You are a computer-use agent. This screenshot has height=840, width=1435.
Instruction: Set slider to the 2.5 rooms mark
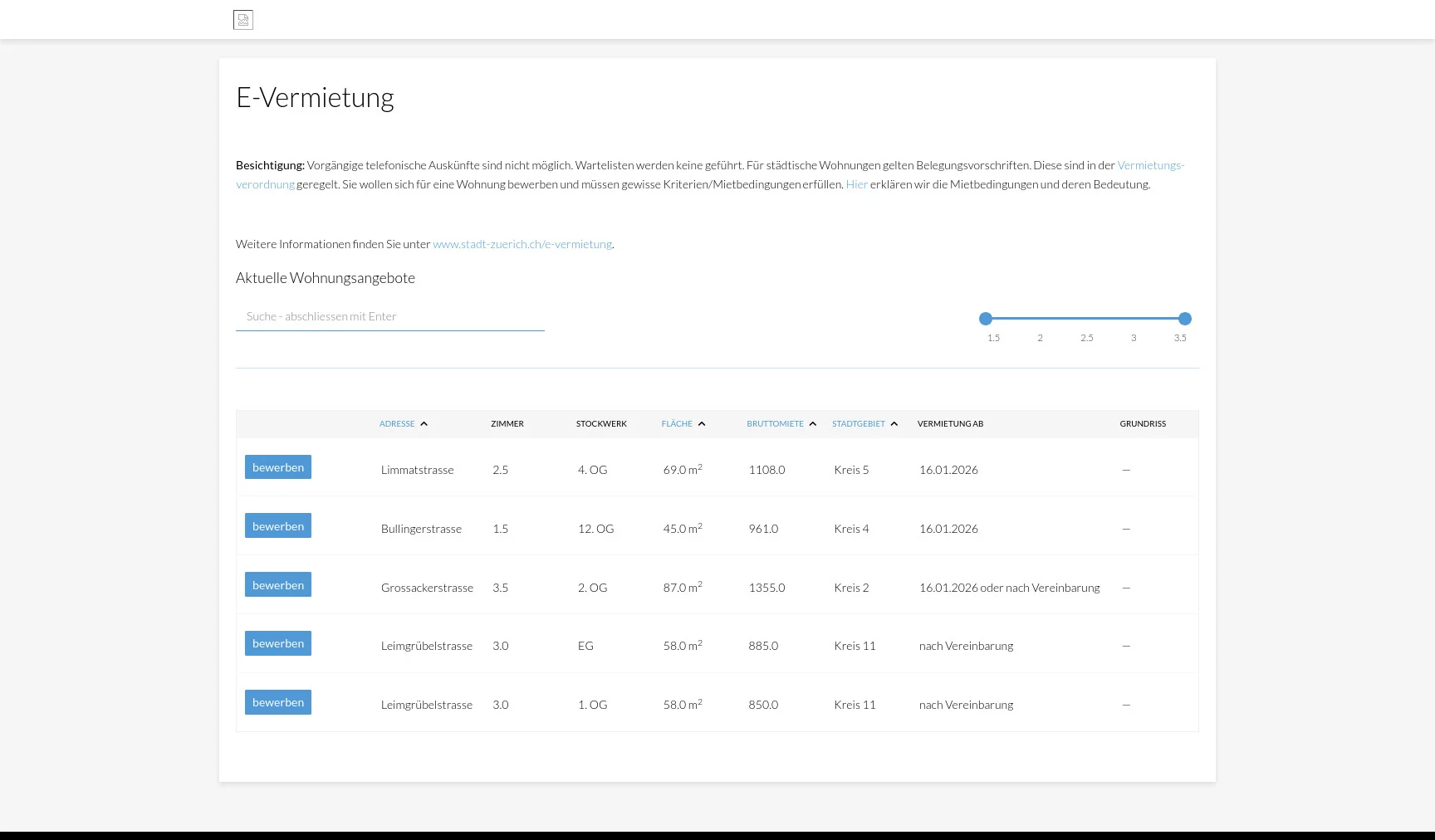(x=1086, y=319)
